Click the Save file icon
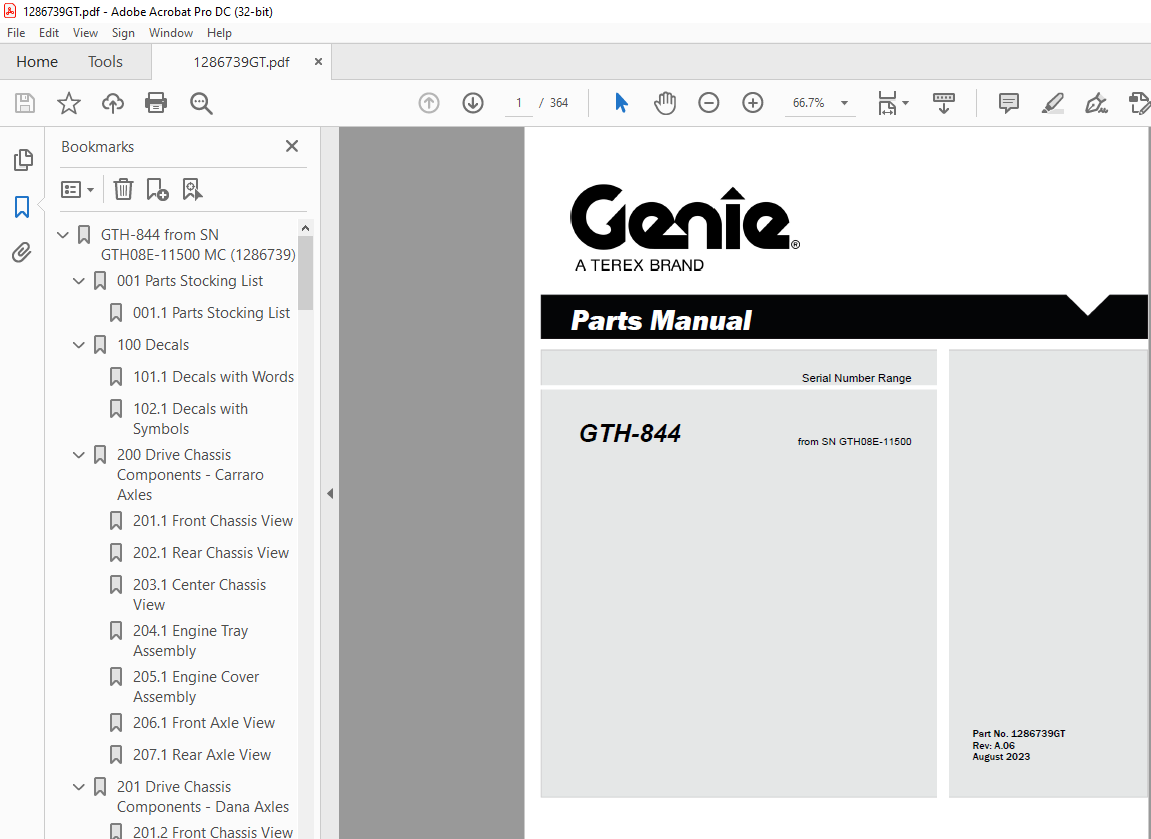 coord(25,103)
